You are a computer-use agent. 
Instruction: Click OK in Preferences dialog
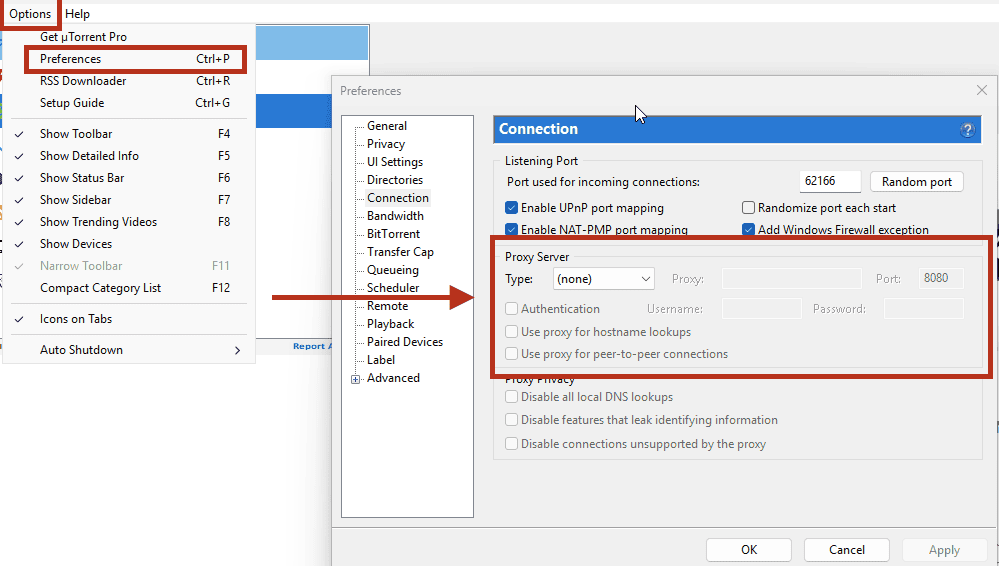[749, 549]
